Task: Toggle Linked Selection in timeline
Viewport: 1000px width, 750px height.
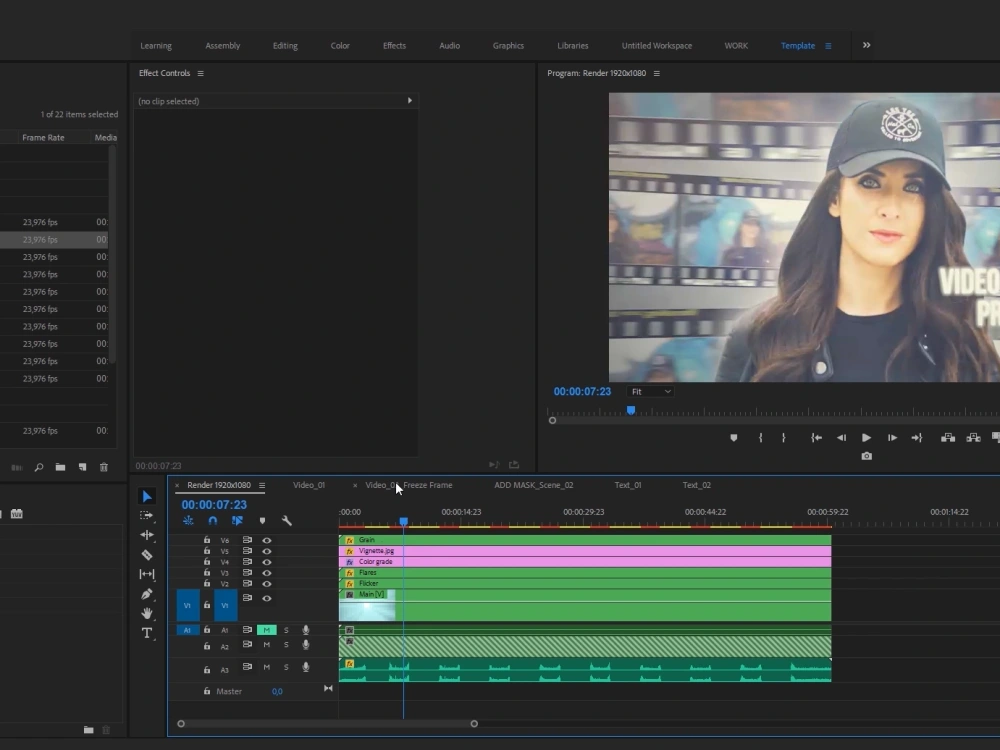Action: click(237, 521)
